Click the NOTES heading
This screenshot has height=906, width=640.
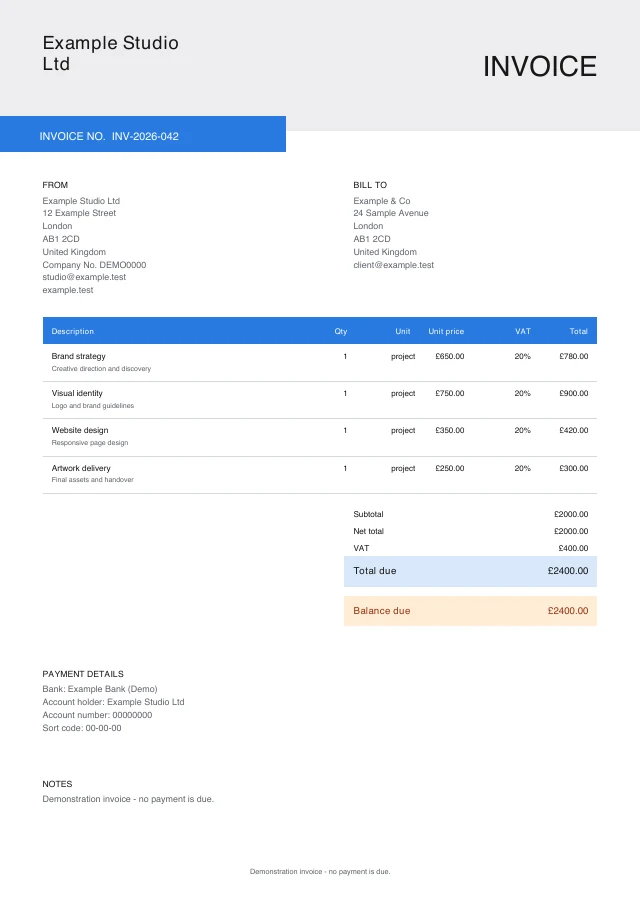57,784
